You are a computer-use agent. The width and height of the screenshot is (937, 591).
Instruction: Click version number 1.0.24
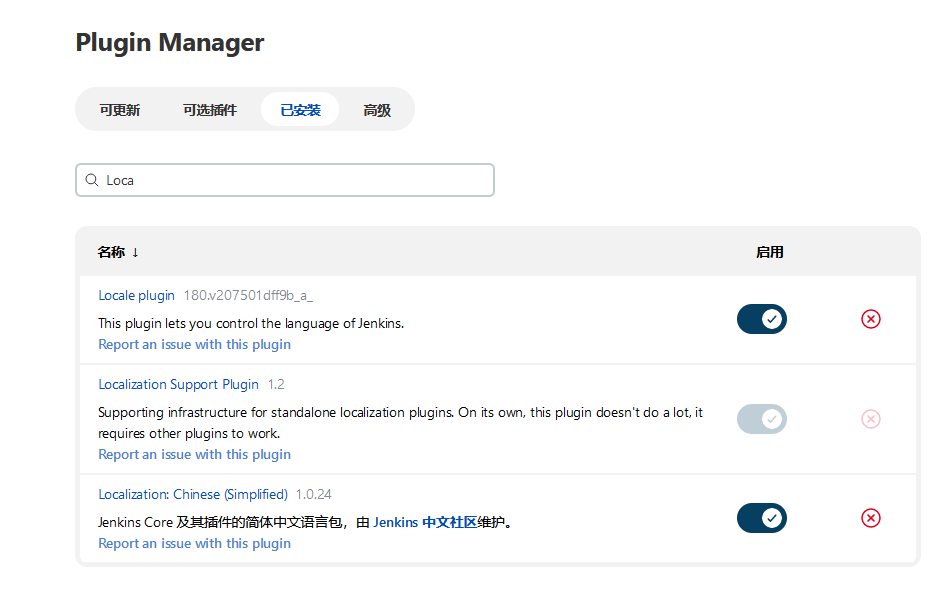click(x=314, y=494)
